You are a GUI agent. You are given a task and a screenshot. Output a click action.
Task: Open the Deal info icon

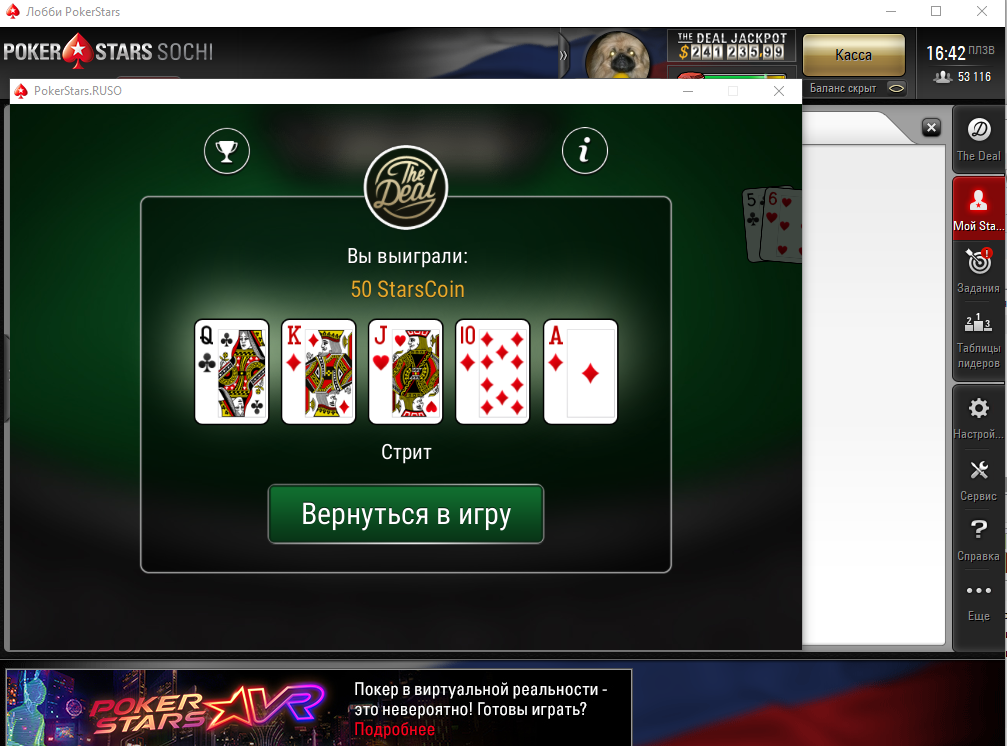coord(584,151)
